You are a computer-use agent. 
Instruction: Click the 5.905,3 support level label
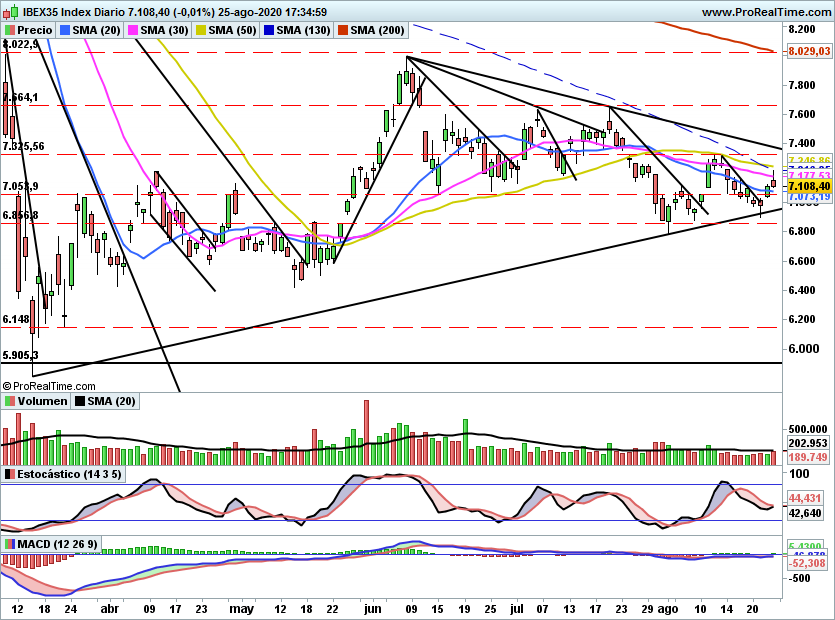pos(20,355)
